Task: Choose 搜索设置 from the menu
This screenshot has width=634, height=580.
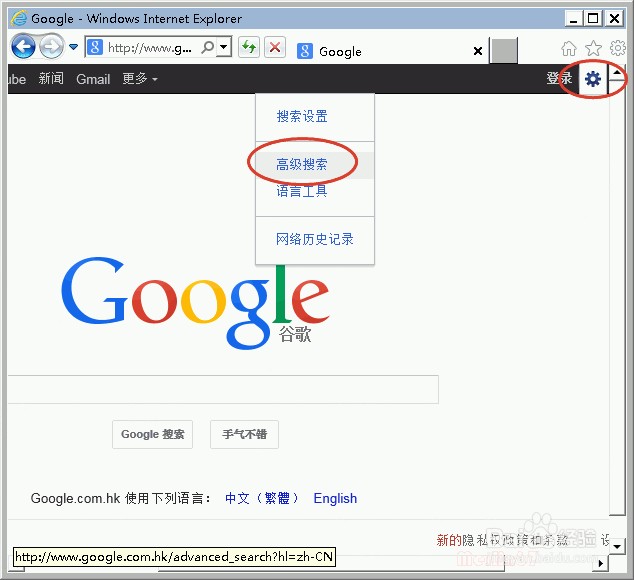Action: [x=315, y=116]
